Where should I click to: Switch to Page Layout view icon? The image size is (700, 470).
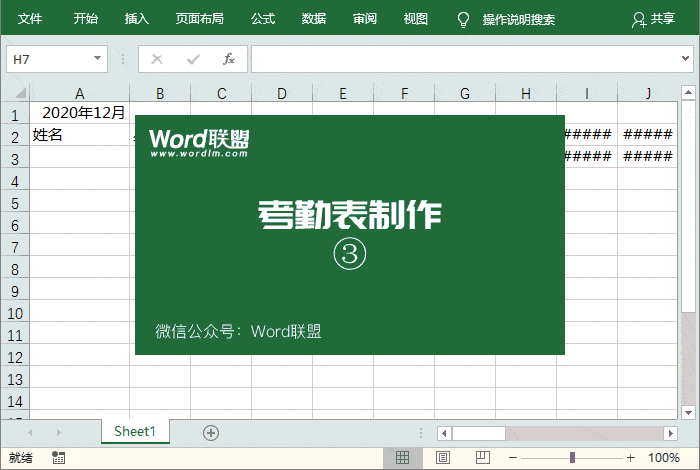(x=442, y=458)
